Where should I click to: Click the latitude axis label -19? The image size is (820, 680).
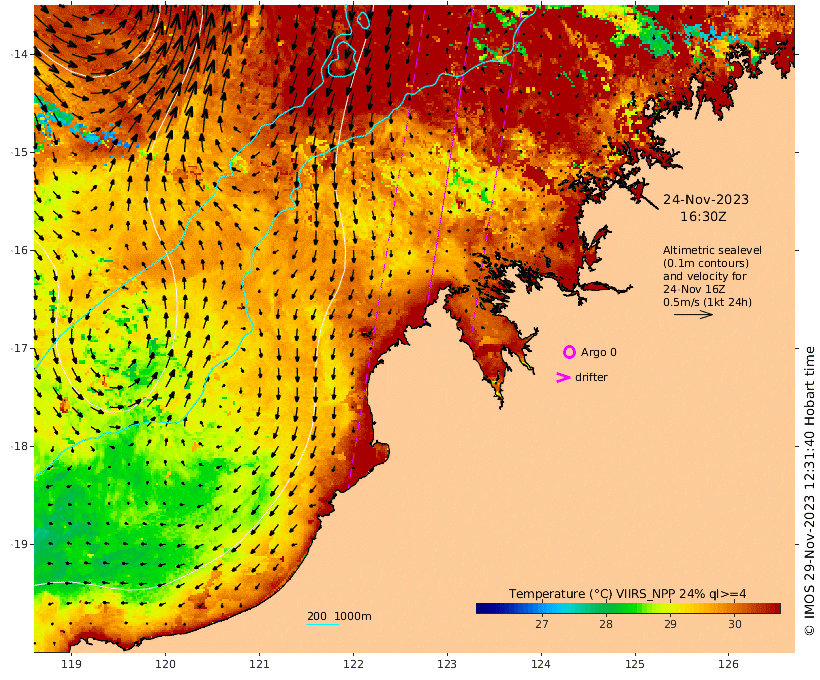tap(19, 544)
